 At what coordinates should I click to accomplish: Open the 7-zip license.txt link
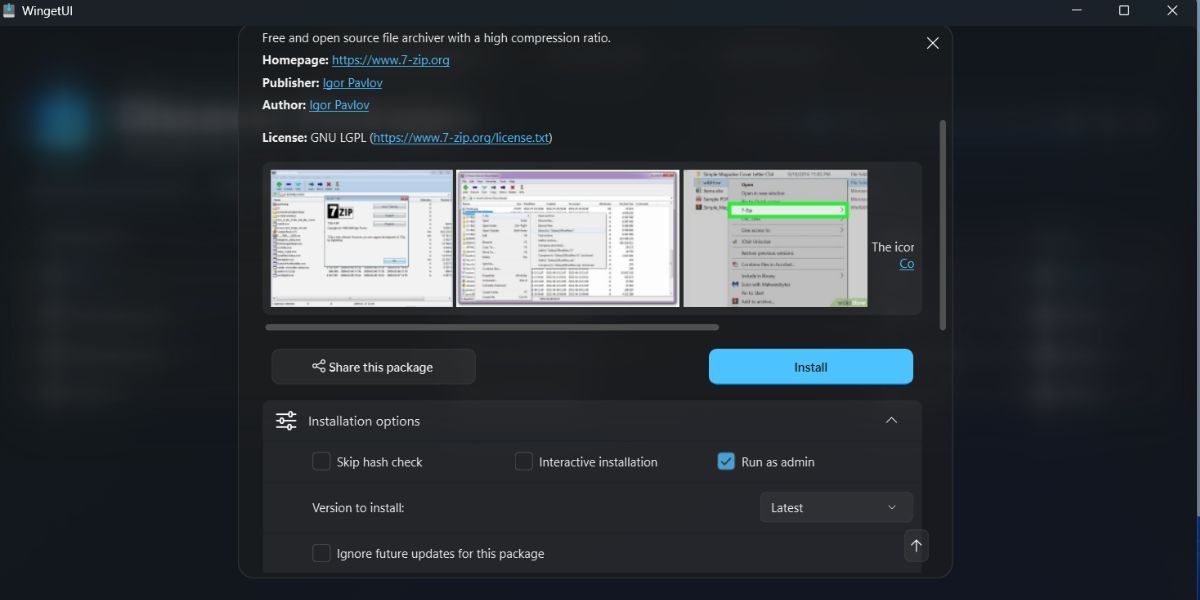[461, 138]
